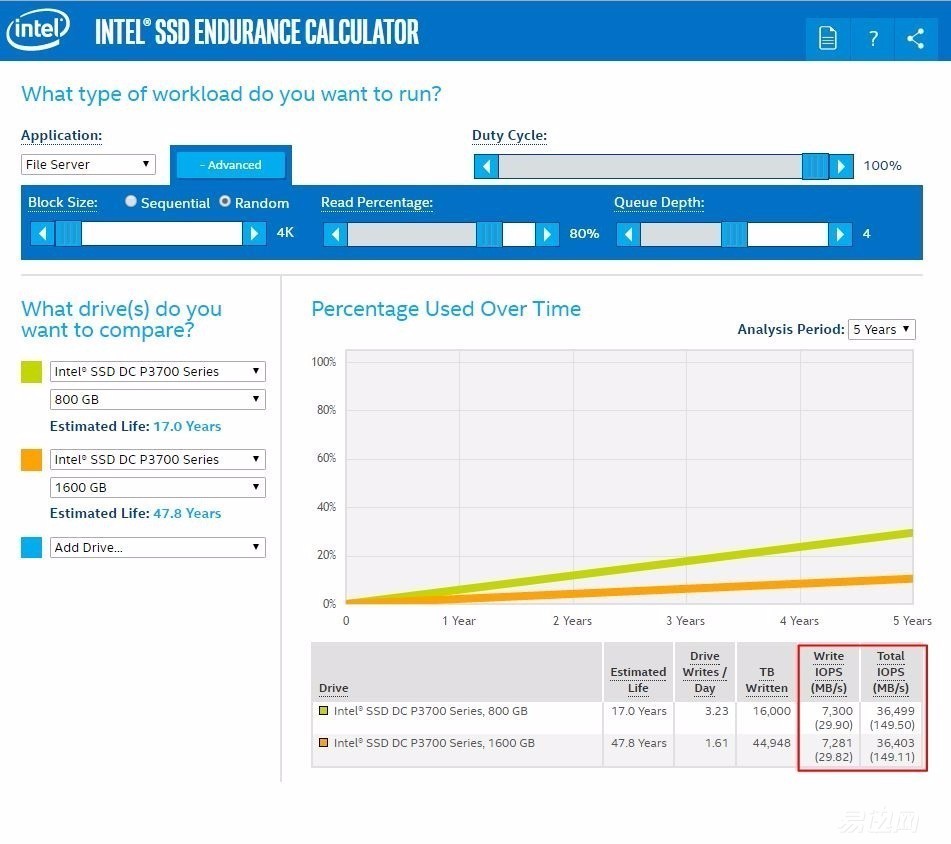Increase Duty Cycle with right arrow

point(841,166)
